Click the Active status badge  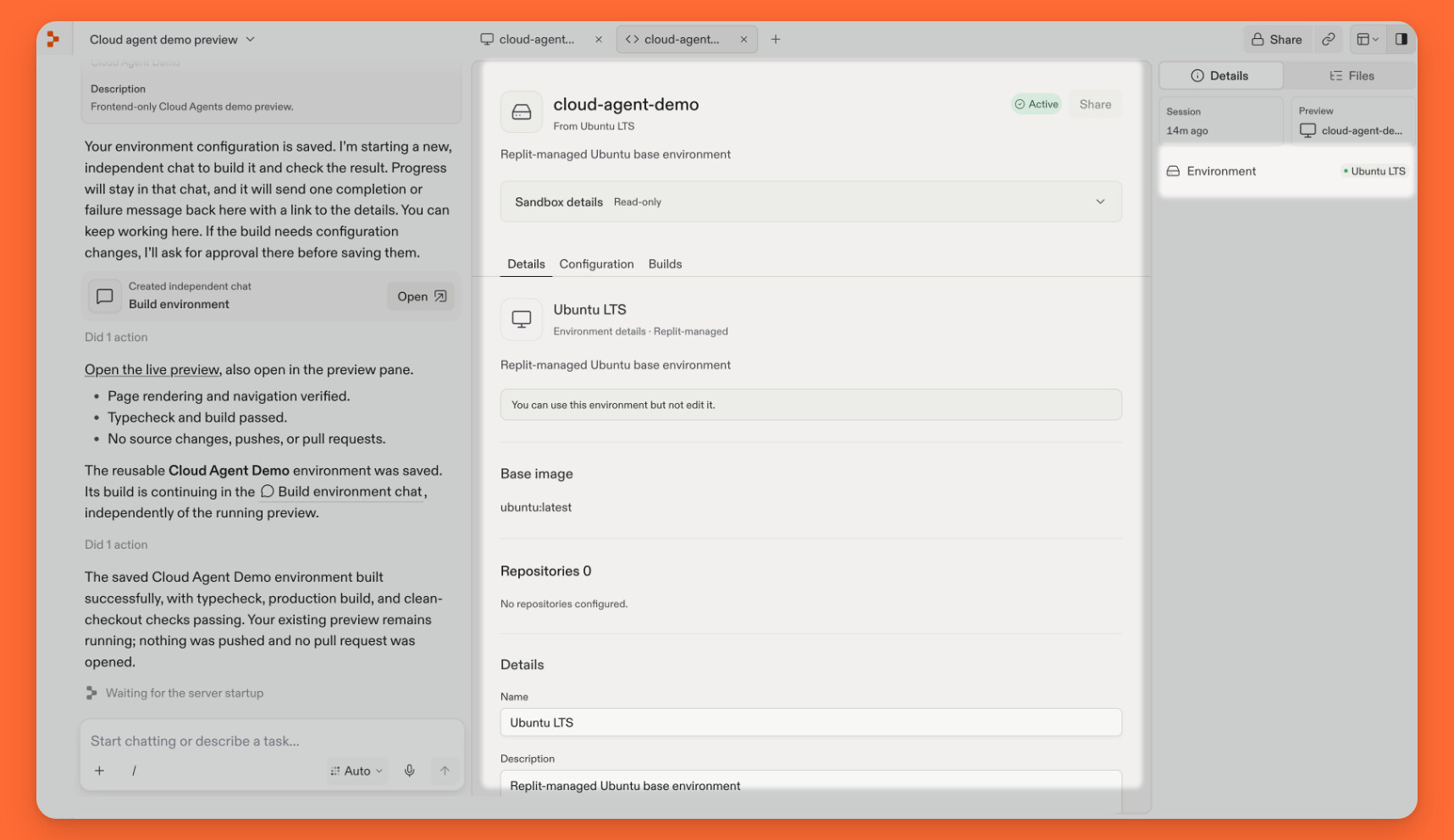click(x=1037, y=104)
